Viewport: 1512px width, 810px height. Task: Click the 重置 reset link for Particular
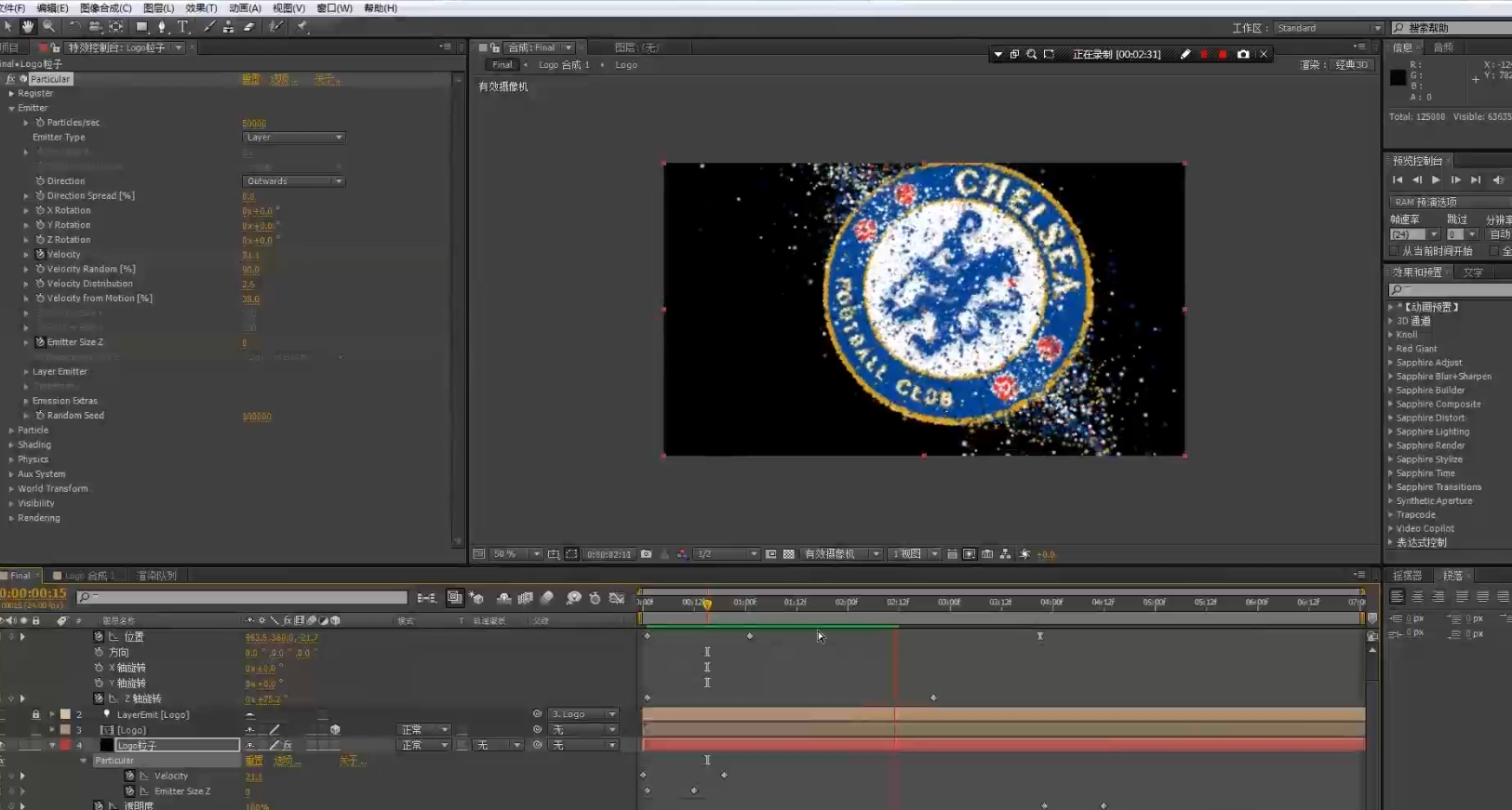tap(251, 80)
